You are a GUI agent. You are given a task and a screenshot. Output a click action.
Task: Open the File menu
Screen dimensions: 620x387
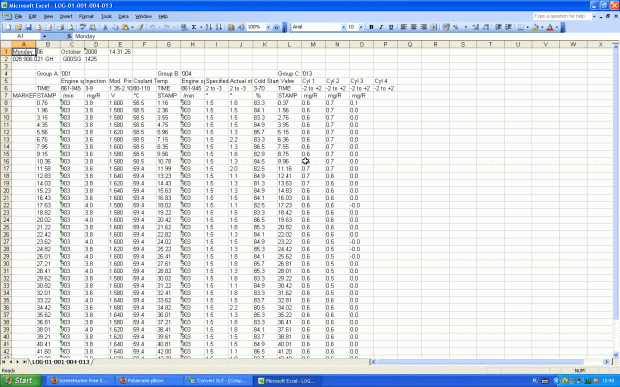tap(18, 16)
